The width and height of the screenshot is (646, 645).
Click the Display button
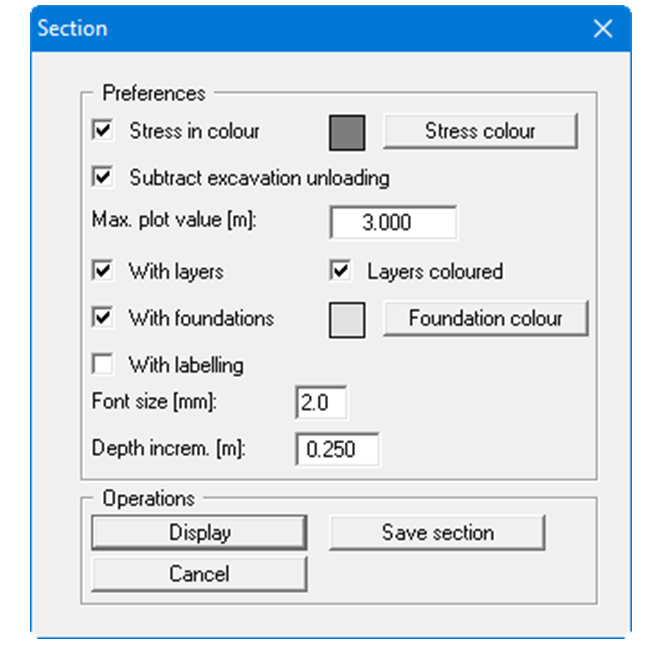(198, 533)
